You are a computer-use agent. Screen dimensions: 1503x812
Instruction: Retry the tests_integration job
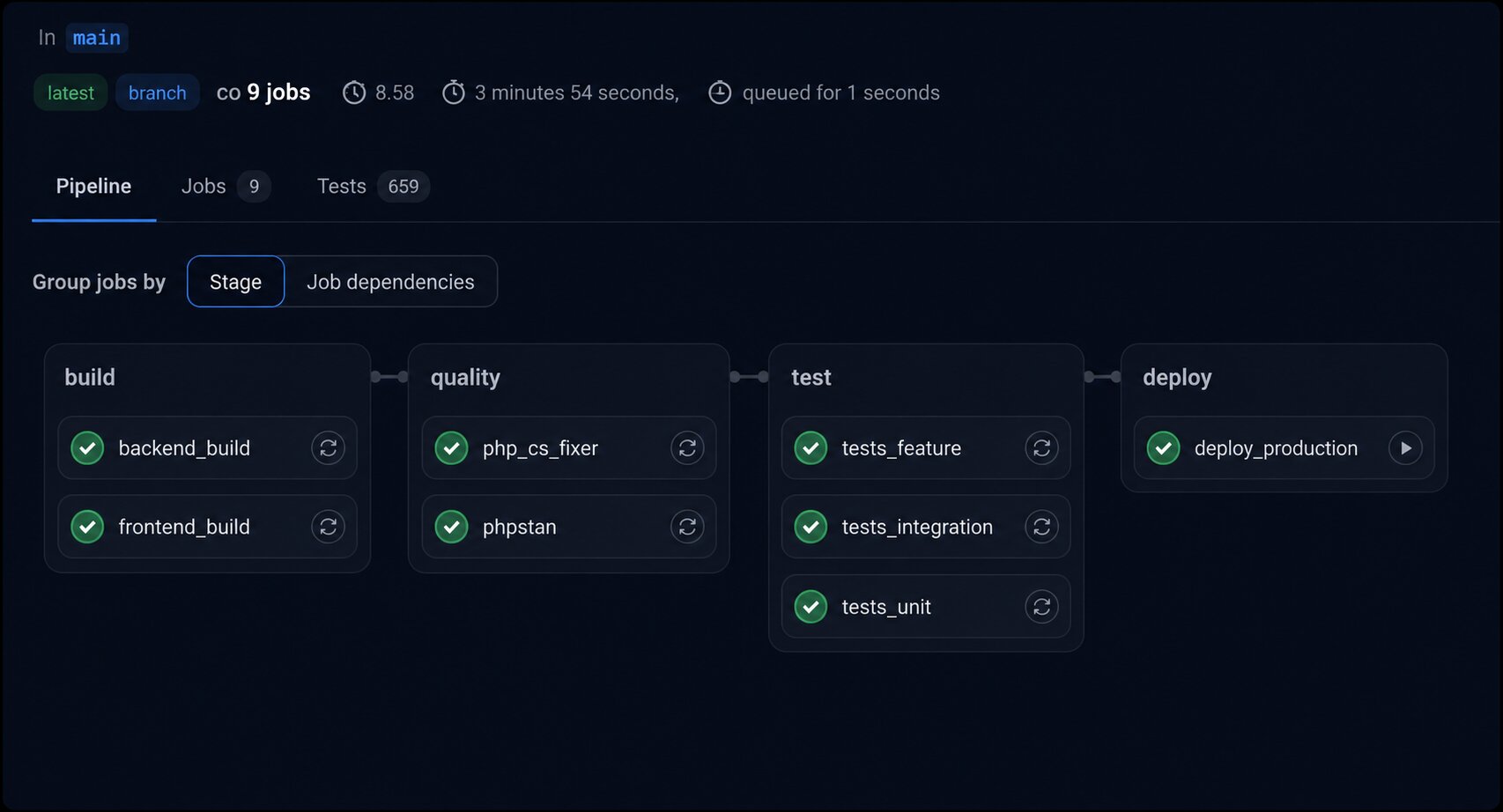pyautogui.click(x=1041, y=527)
